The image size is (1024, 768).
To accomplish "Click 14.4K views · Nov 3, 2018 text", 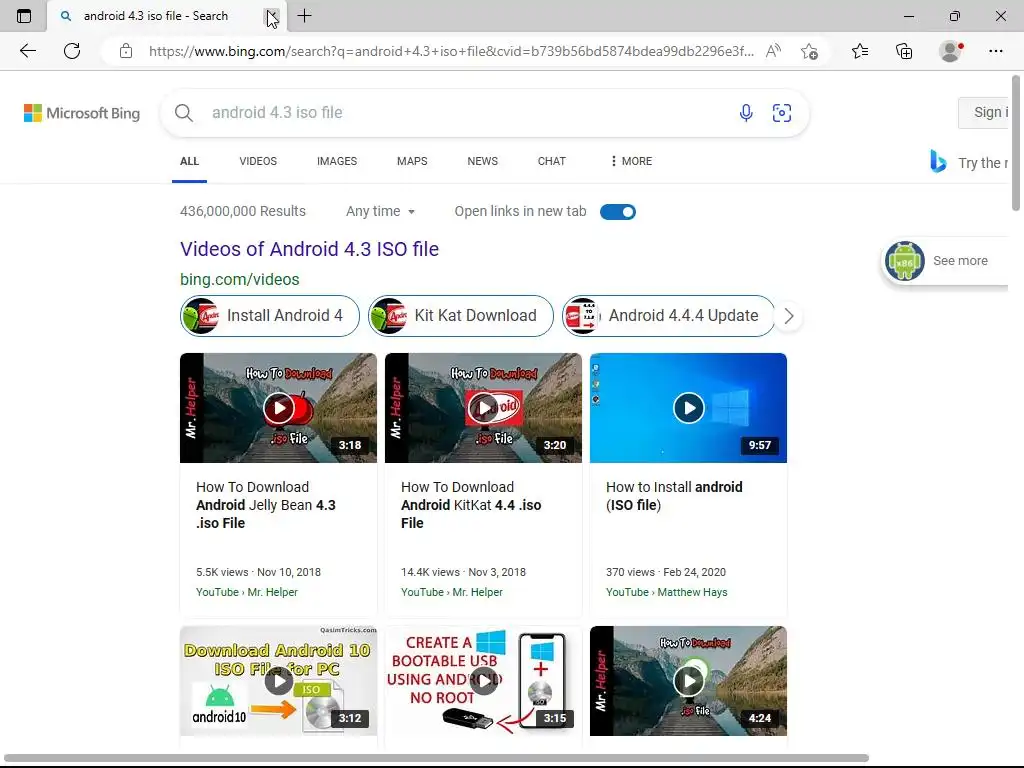I will pos(463,572).
